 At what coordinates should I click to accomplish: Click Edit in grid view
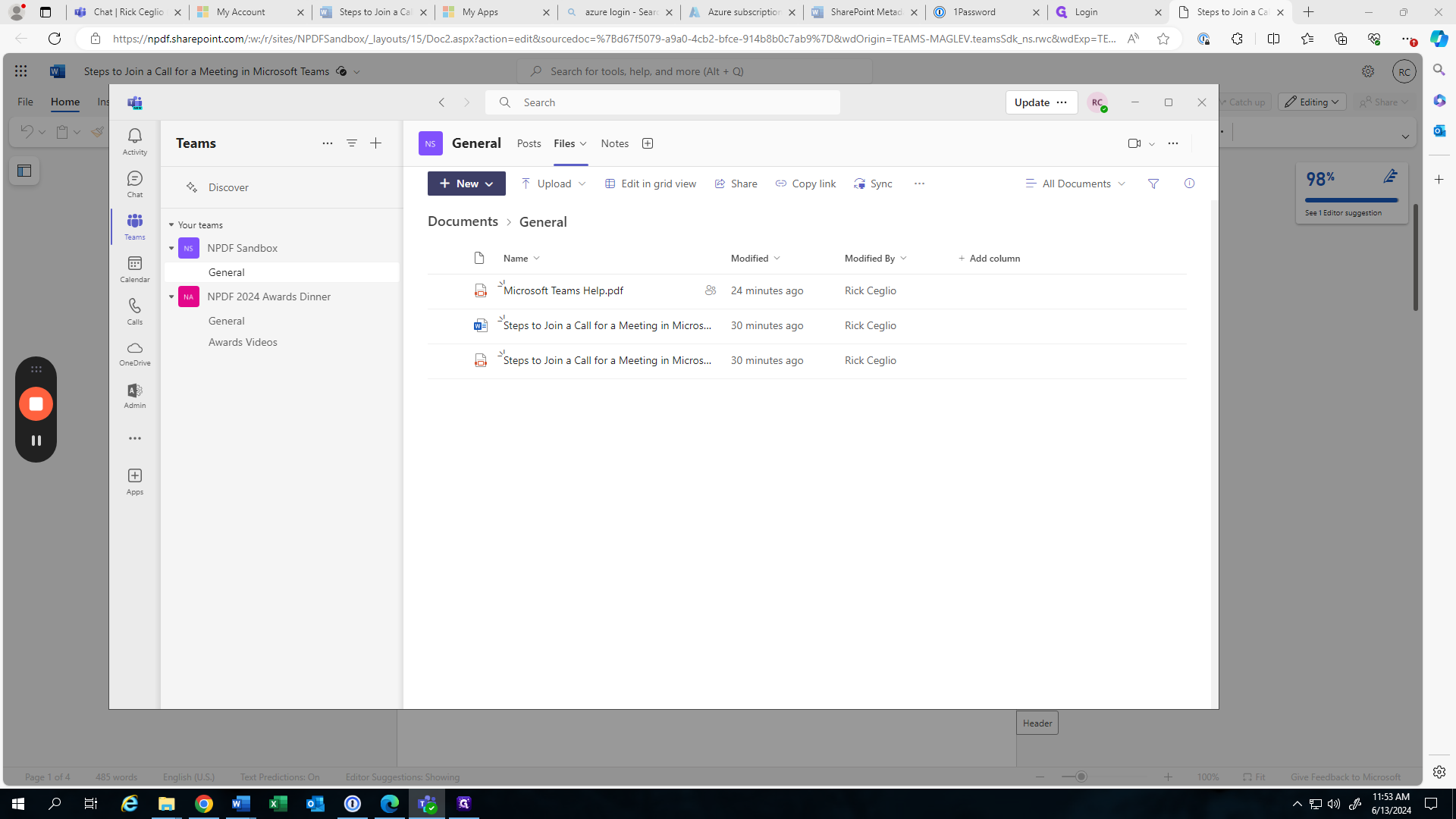point(651,184)
